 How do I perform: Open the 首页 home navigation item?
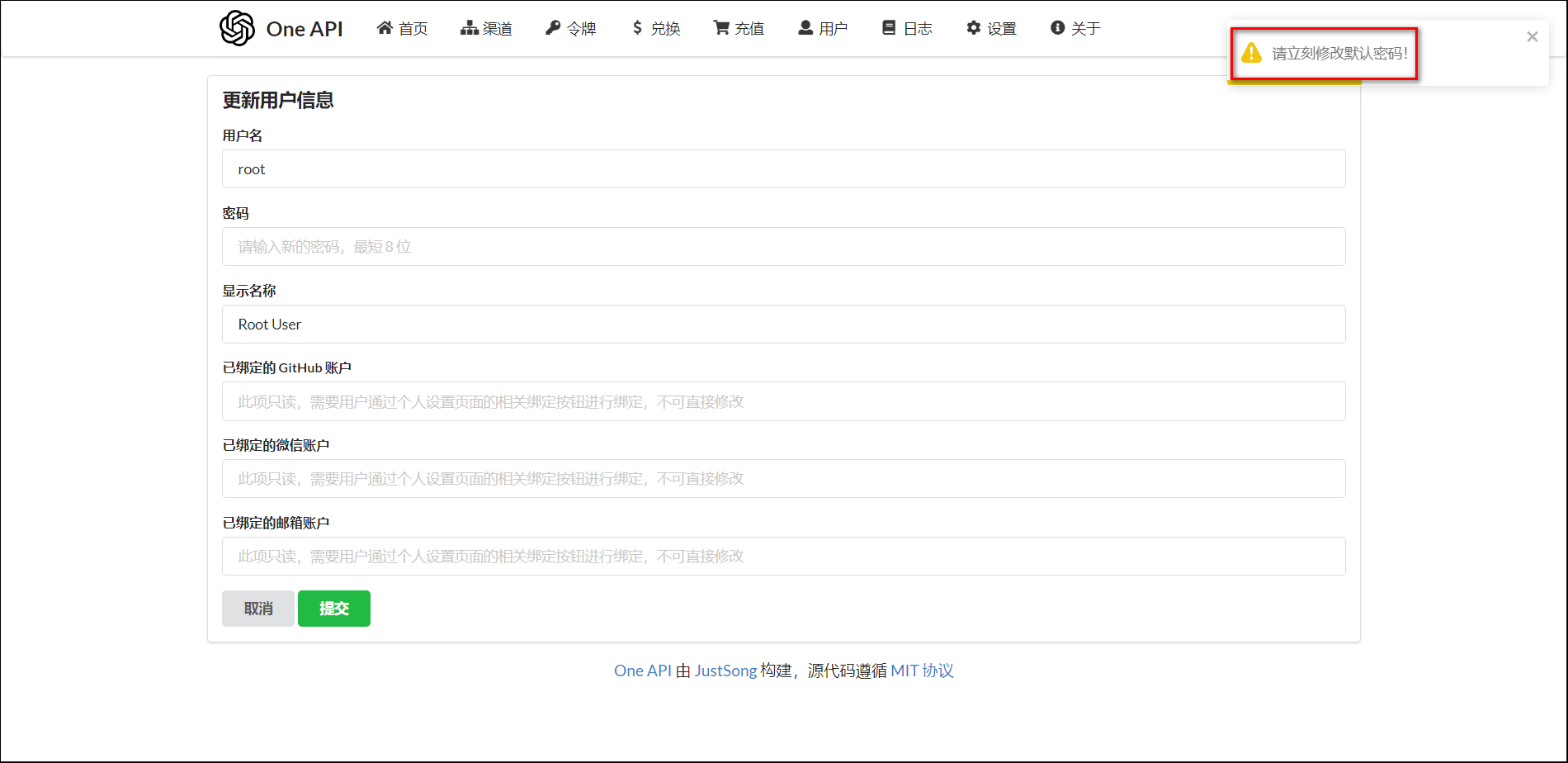403,29
